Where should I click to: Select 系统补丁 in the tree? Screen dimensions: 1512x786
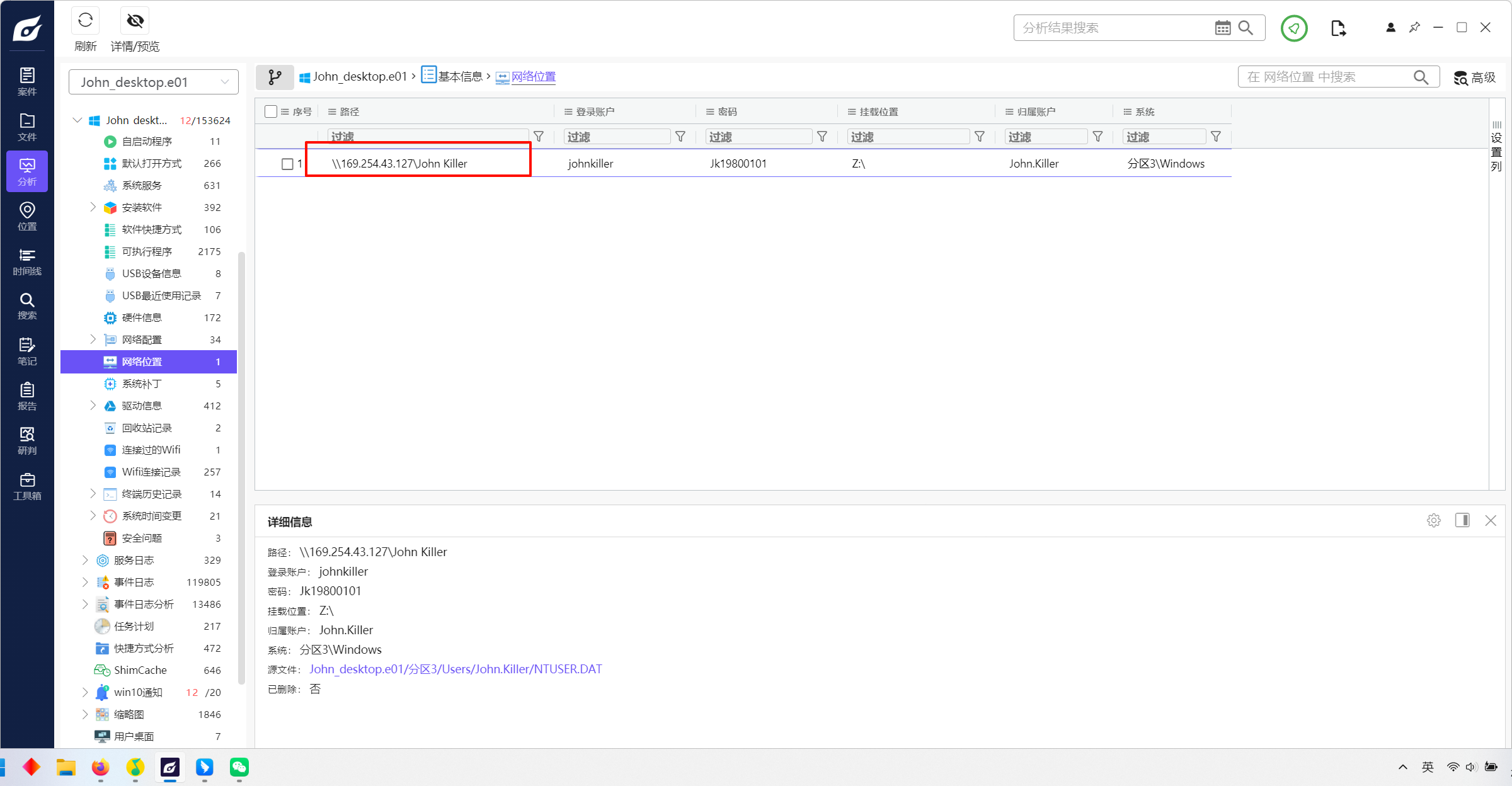tap(142, 384)
